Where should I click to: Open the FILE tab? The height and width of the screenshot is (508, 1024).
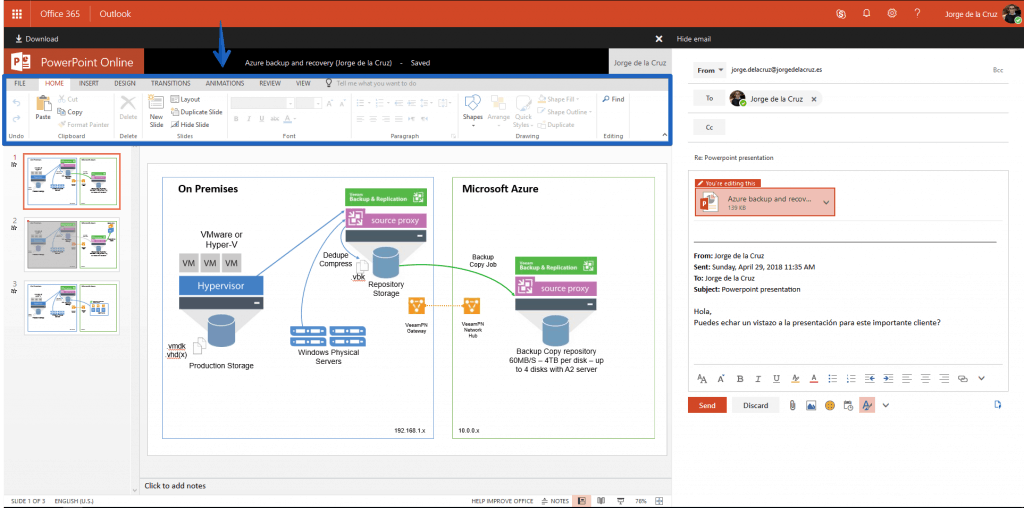point(20,84)
